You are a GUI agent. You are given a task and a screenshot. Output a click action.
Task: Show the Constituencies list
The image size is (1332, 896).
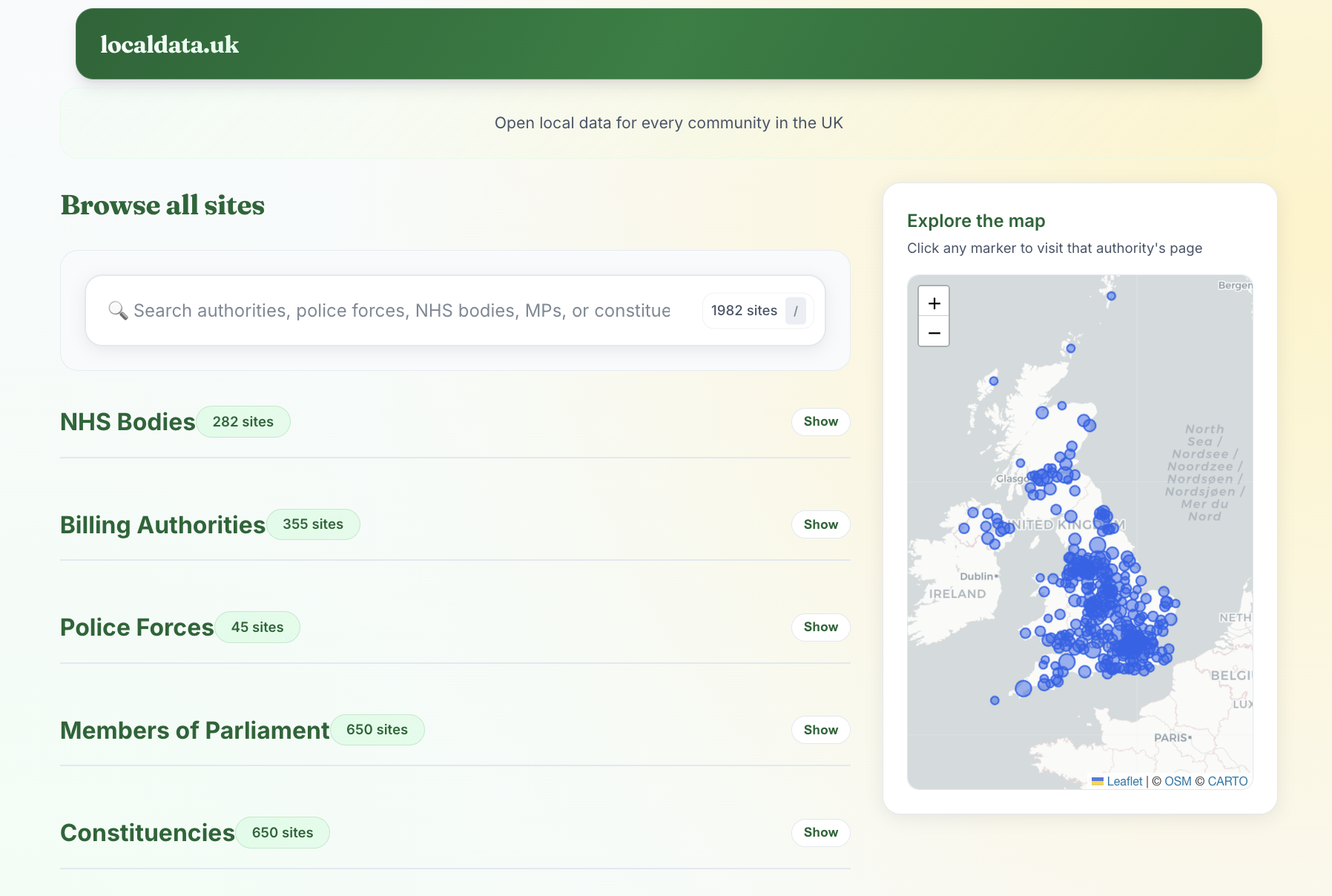click(x=820, y=832)
